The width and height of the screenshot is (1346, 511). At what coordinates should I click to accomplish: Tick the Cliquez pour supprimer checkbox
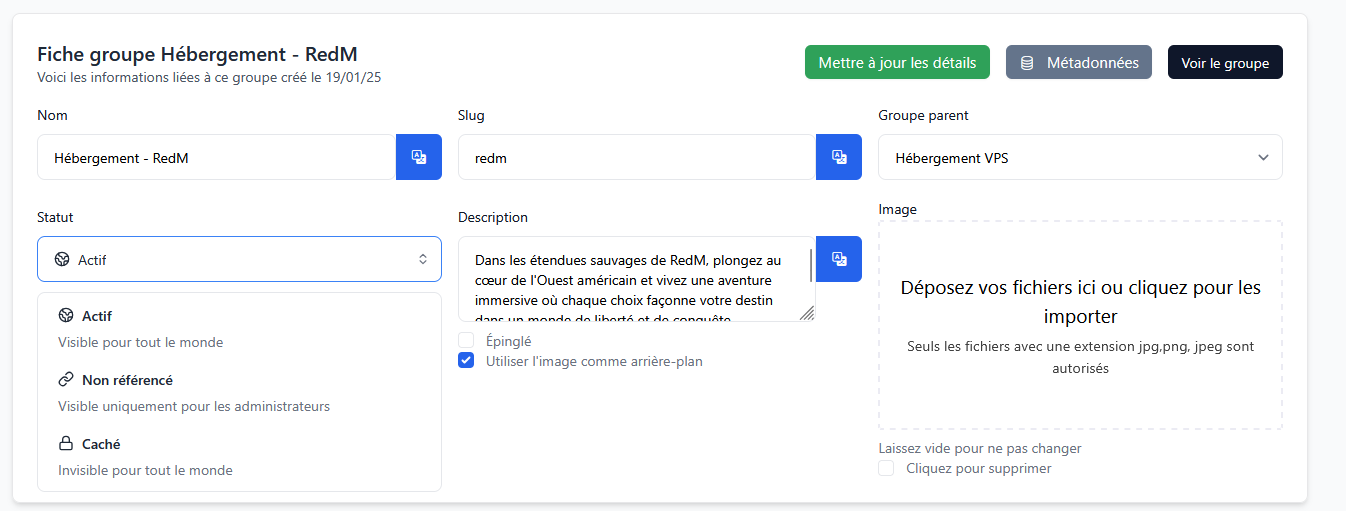886,468
